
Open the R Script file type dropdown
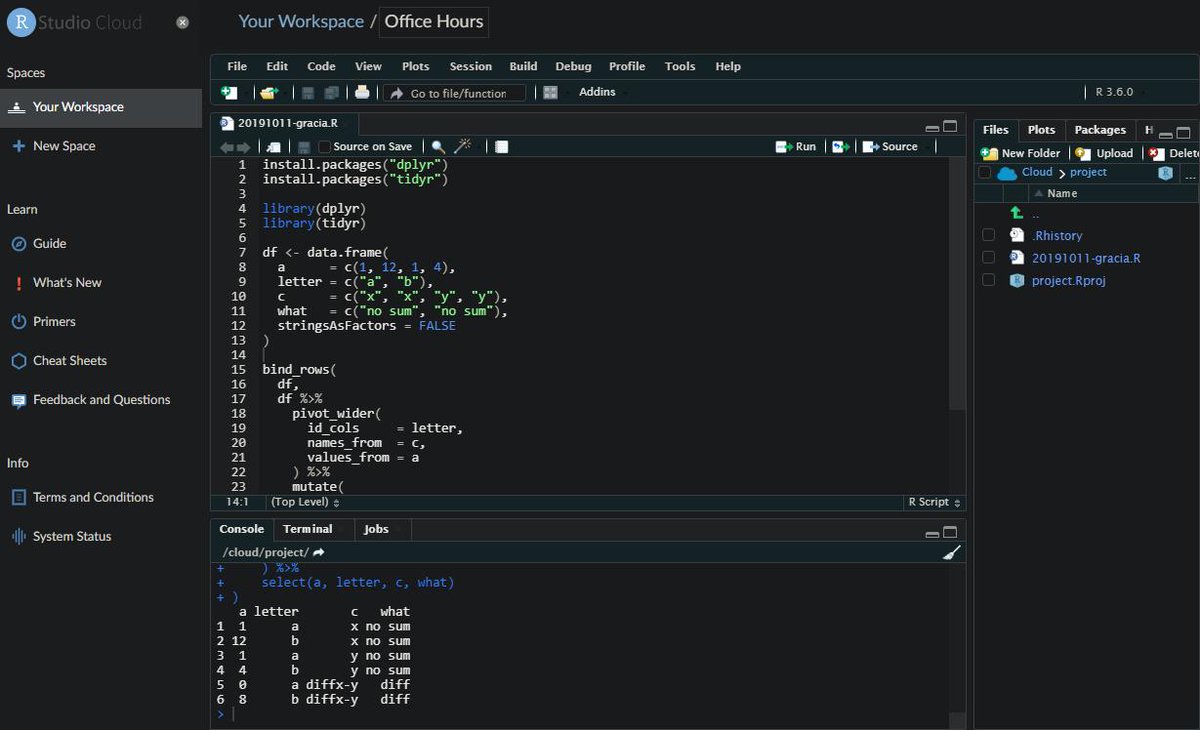tap(934, 502)
